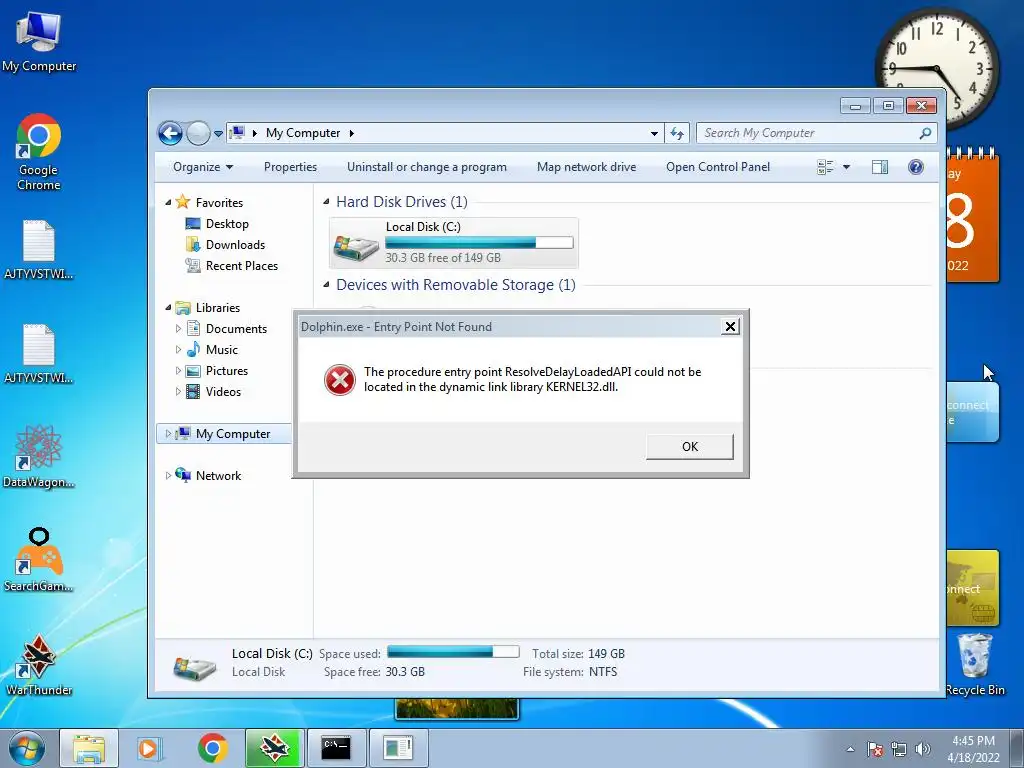Click the red error icon in dialog
The height and width of the screenshot is (768, 1024).
tap(340, 379)
